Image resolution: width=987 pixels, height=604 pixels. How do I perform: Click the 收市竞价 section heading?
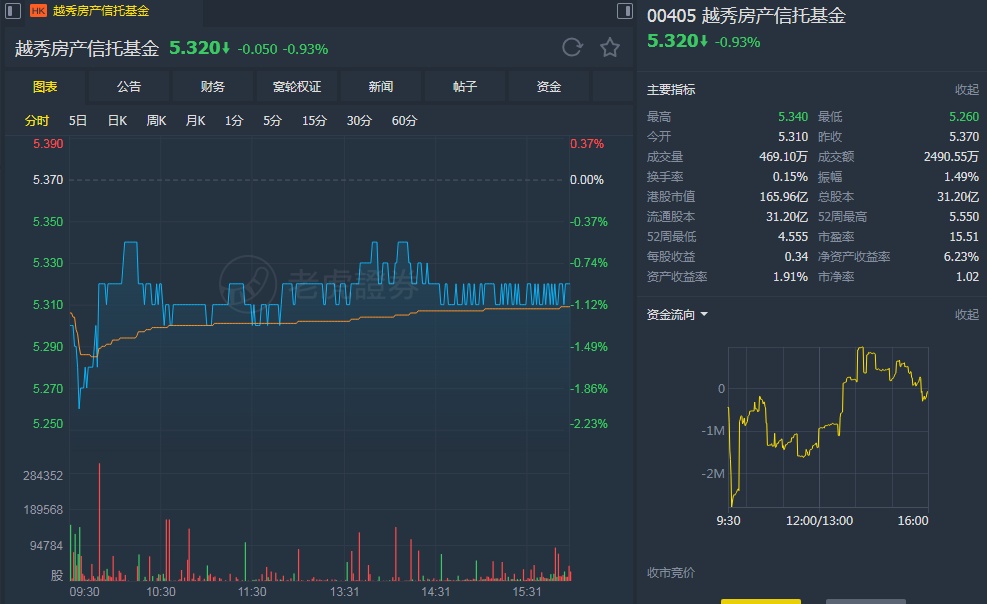click(671, 573)
